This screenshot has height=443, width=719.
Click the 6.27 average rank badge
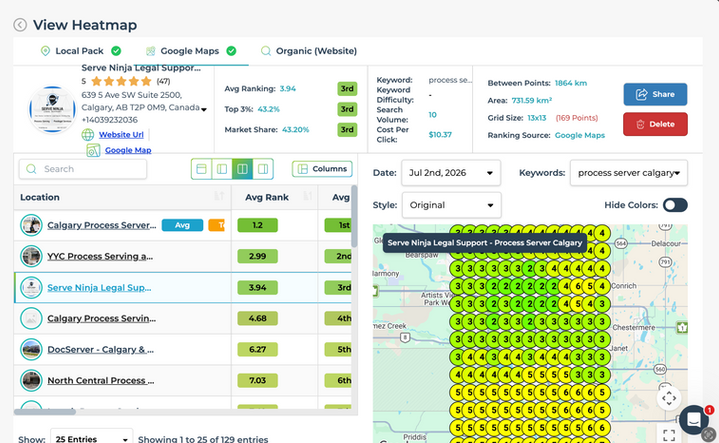coord(257,349)
